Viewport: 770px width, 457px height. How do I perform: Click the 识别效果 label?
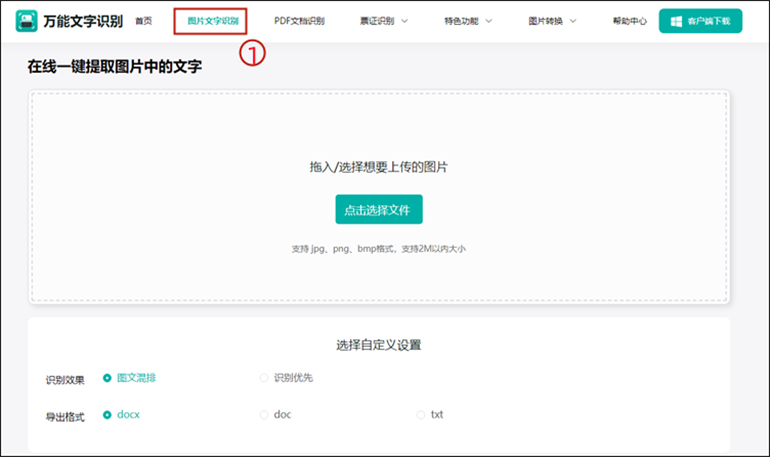[65, 380]
